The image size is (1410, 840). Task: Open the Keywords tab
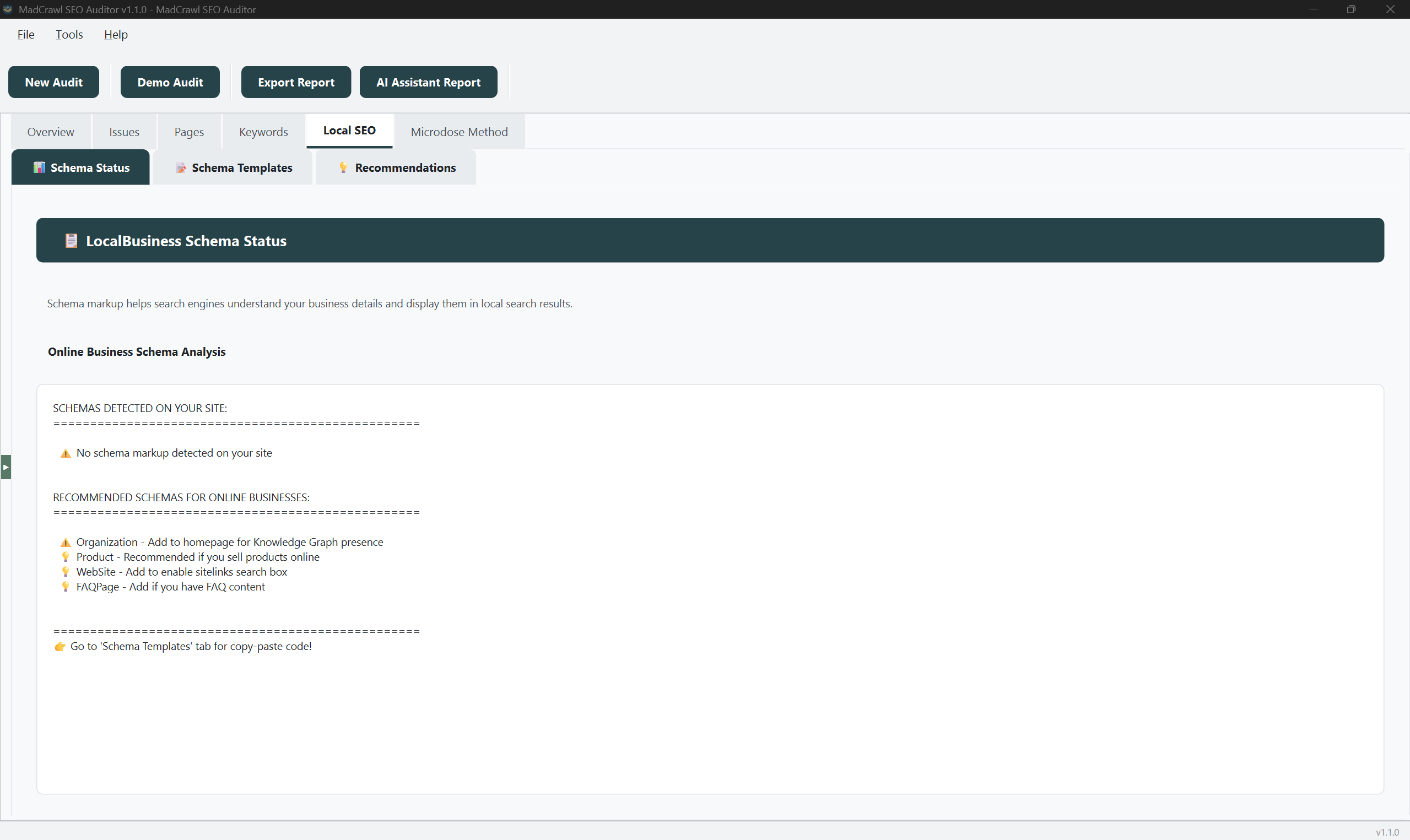[263, 132]
